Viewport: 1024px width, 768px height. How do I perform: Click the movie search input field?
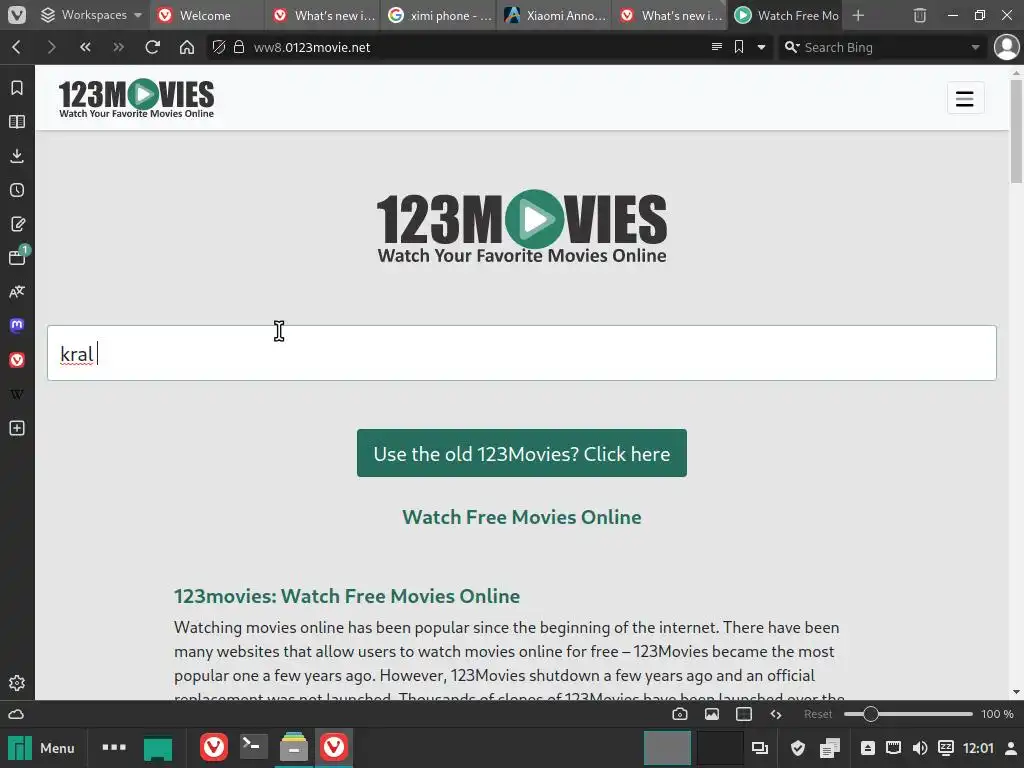point(522,353)
